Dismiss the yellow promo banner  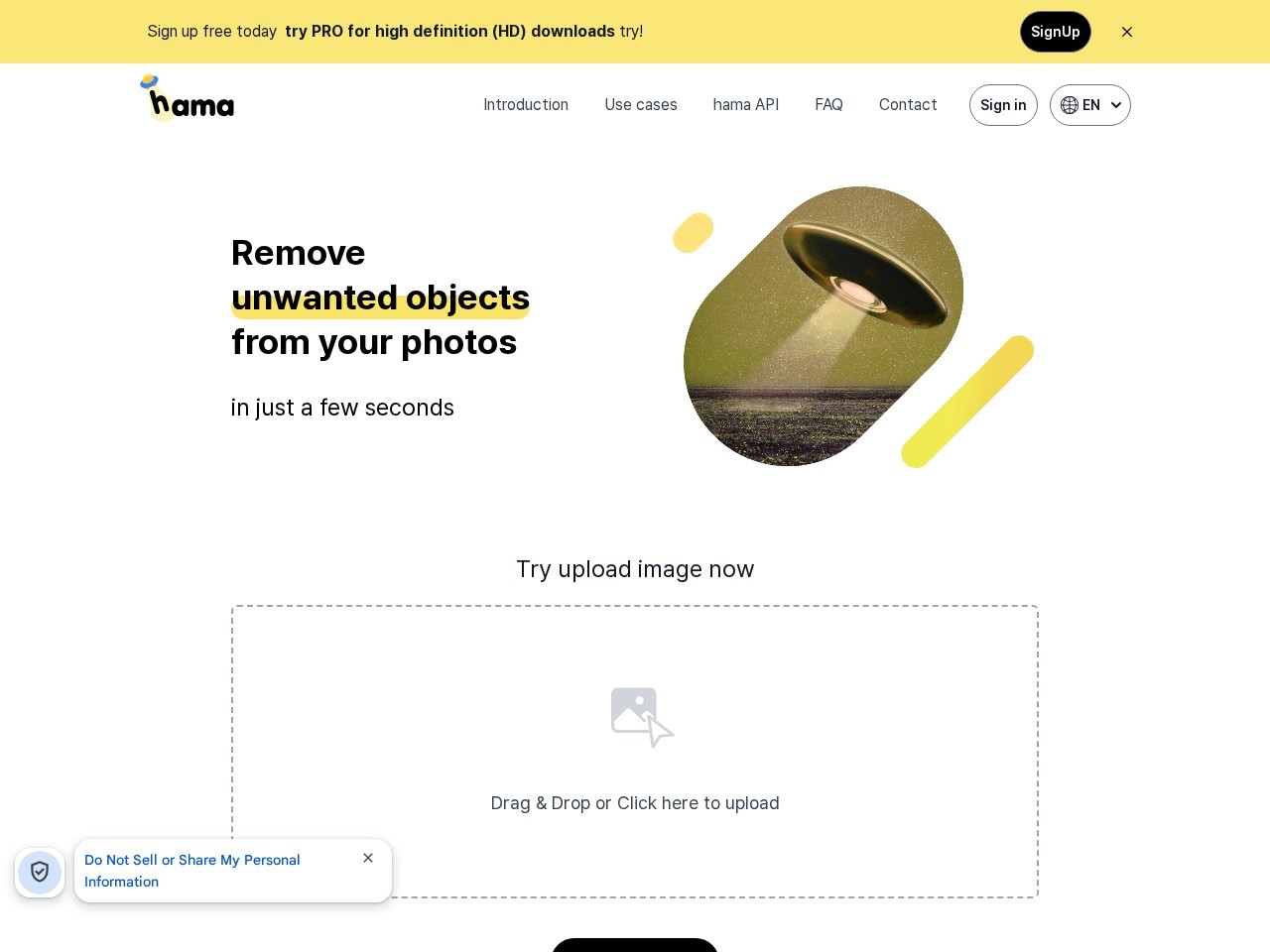coord(1127,32)
